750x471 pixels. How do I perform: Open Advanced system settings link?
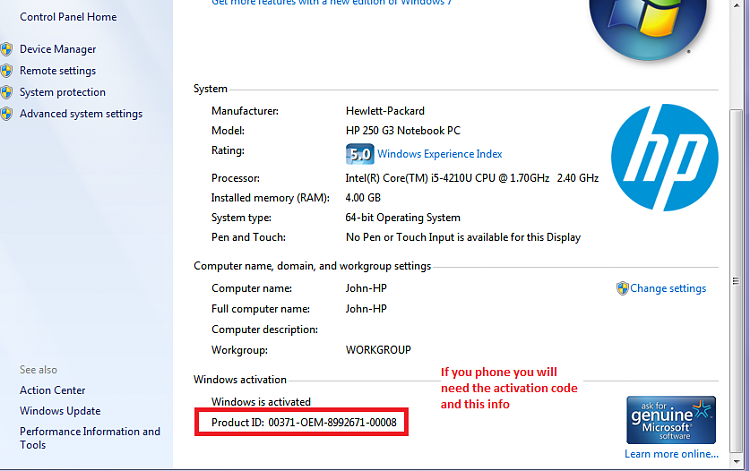tap(81, 114)
